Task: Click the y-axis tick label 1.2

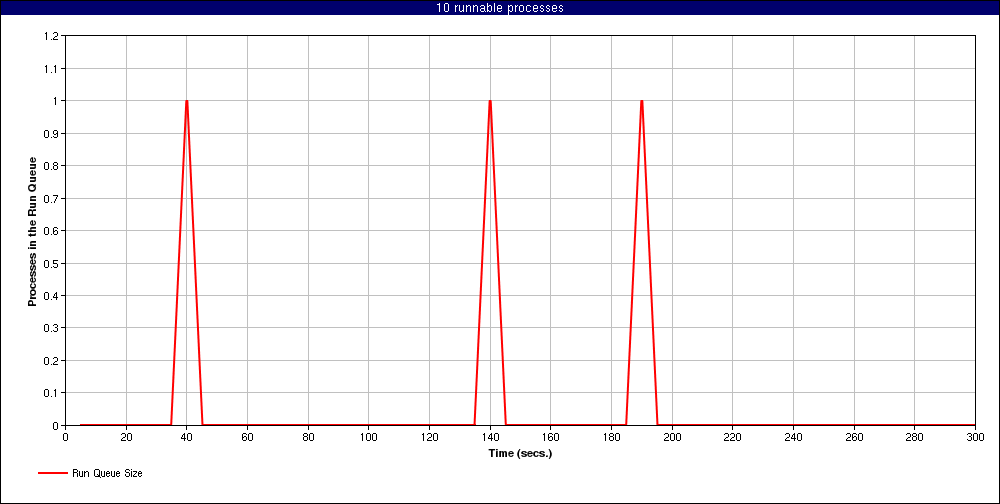Action: pyautogui.click(x=53, y=36)
